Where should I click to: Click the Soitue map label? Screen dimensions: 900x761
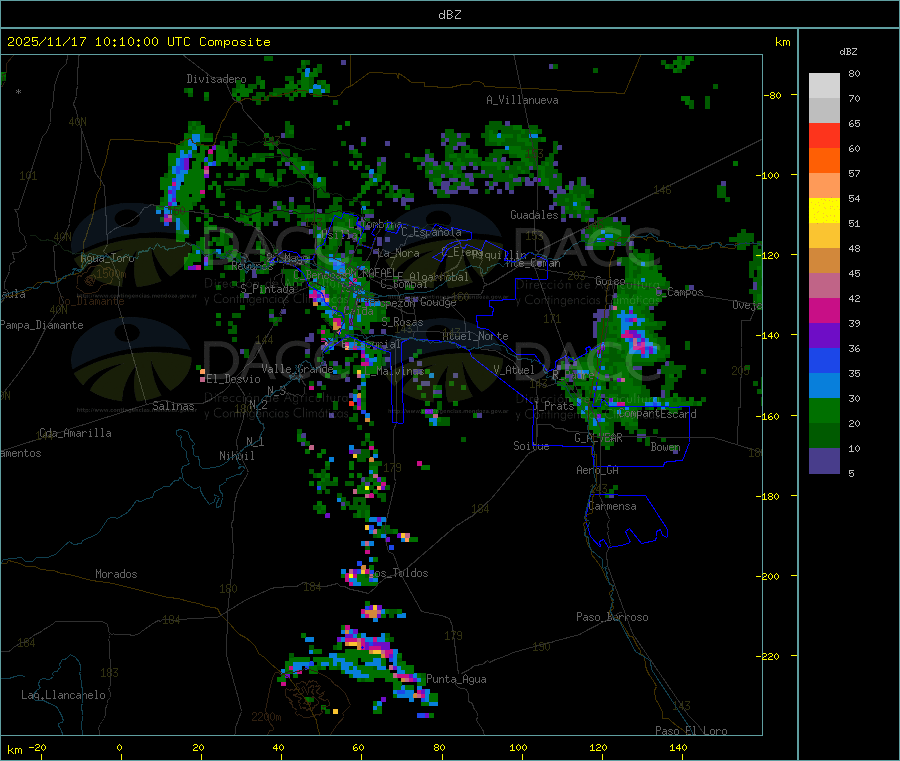(531, 446)
